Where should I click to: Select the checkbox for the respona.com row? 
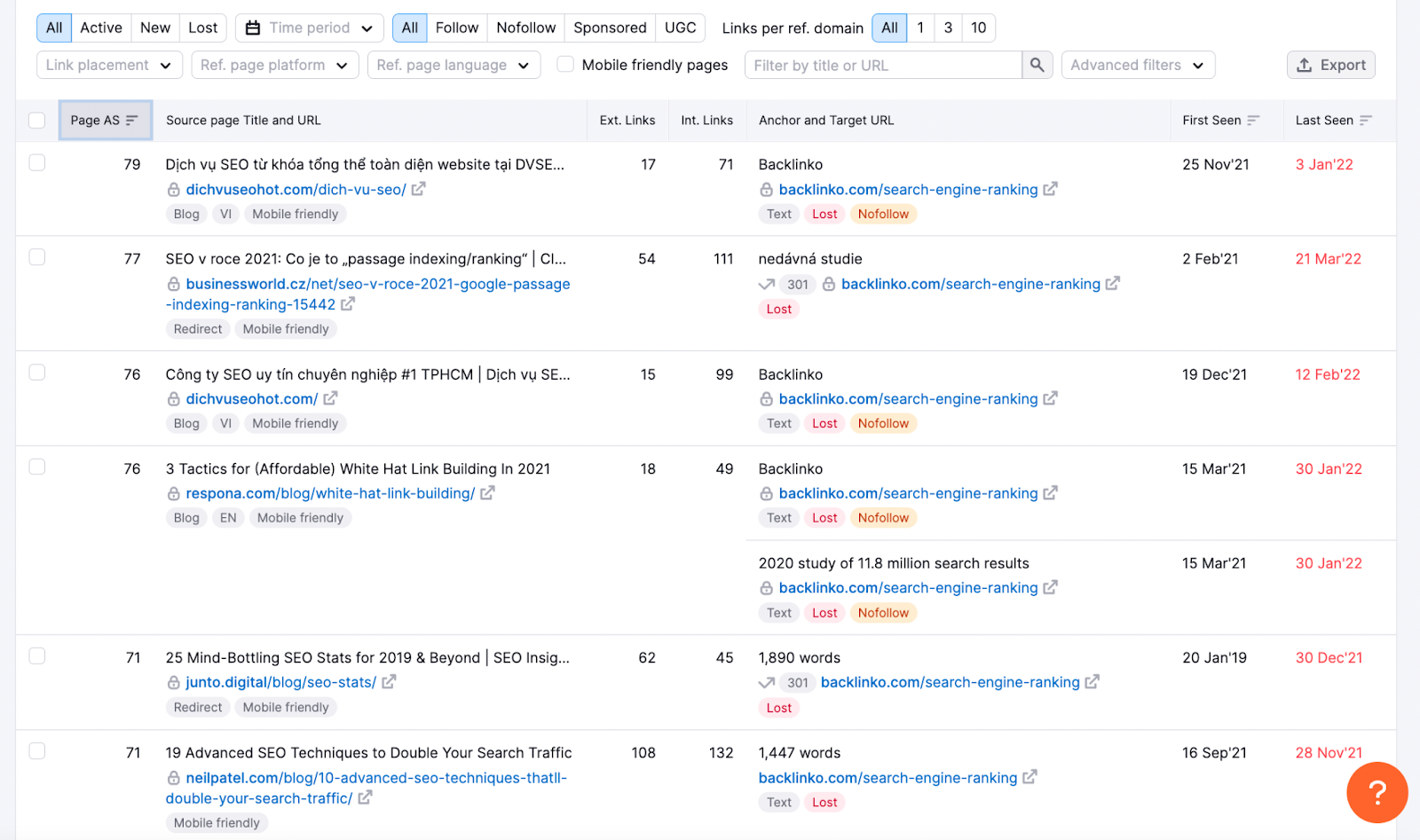click(x=37, y=467)
